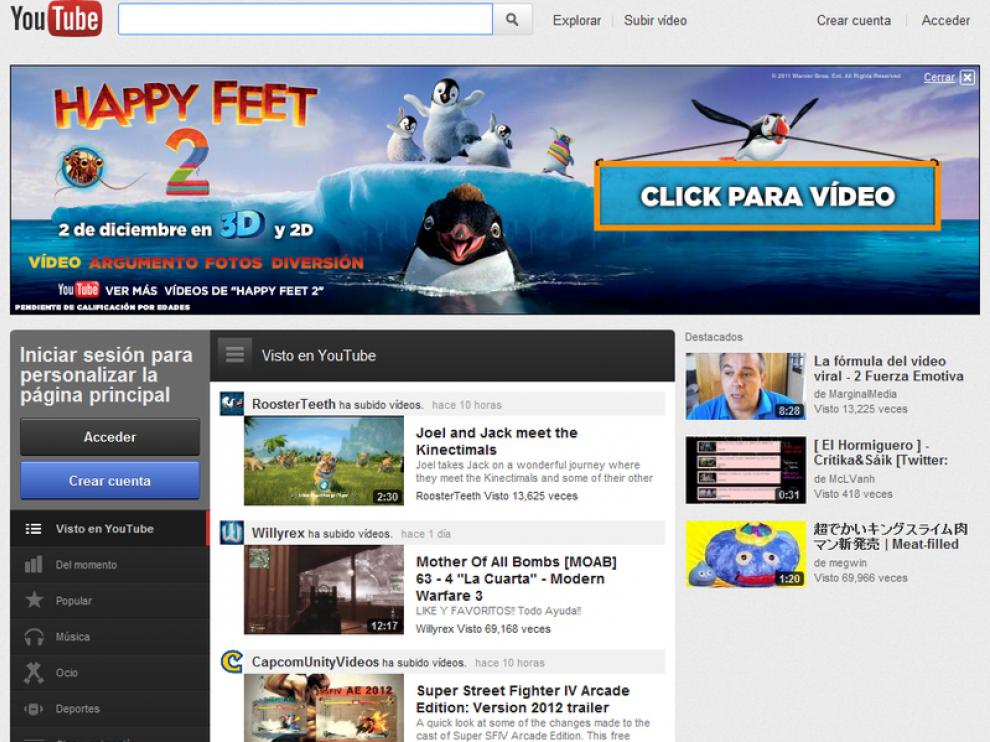Viewport: 990px width, 742px height.
Task: Open La fórmula del video viral thumbnail
Action: (x=746, y=386)
